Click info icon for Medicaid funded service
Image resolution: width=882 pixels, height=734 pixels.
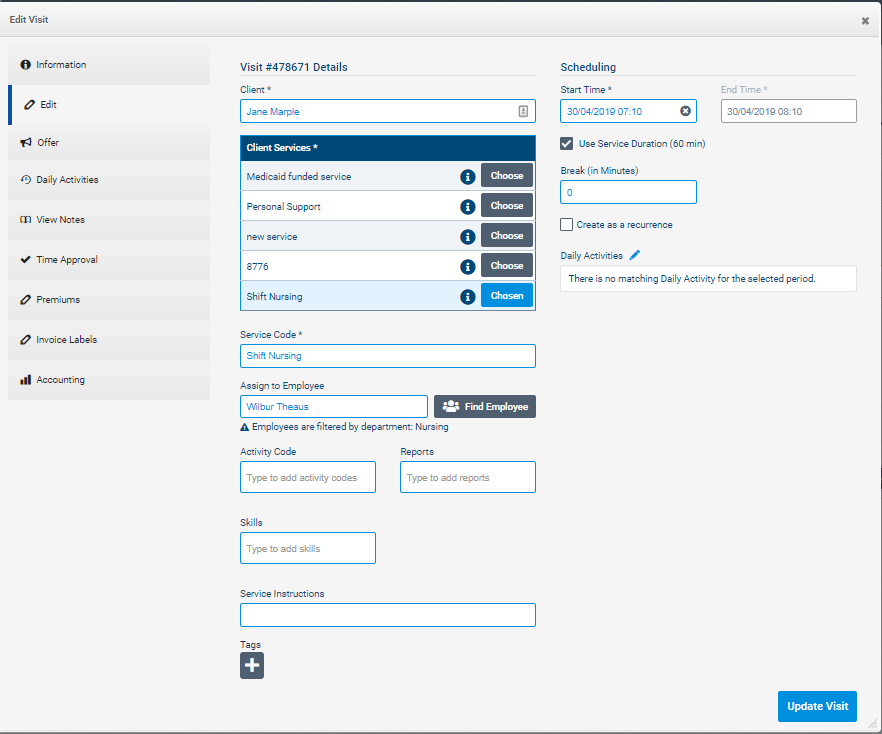(x=467, y=176)
